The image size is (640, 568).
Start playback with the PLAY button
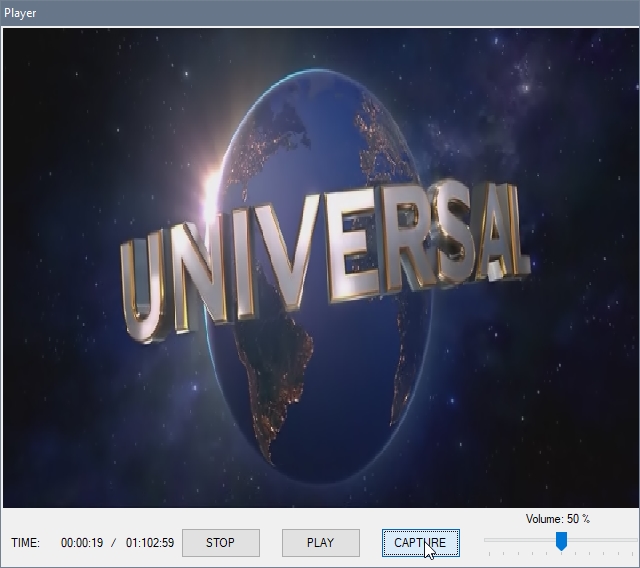point(321,543)
